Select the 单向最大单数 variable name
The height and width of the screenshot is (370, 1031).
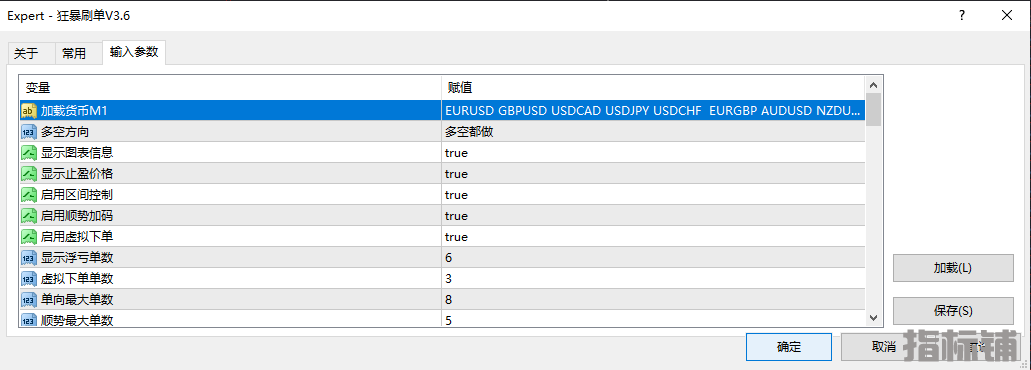tap(77, 300)
